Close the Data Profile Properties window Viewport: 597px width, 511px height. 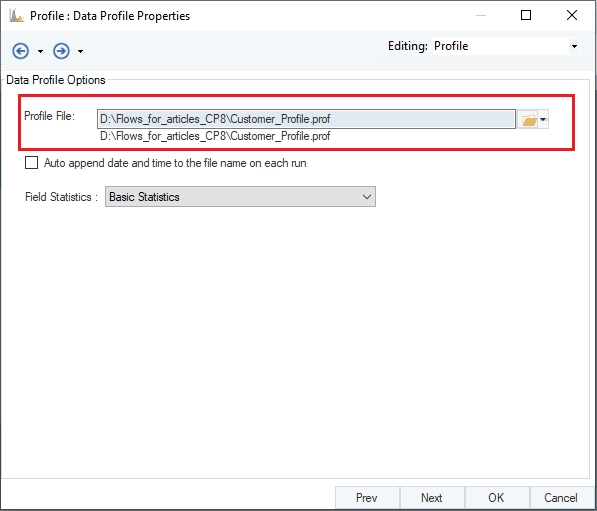571,15
